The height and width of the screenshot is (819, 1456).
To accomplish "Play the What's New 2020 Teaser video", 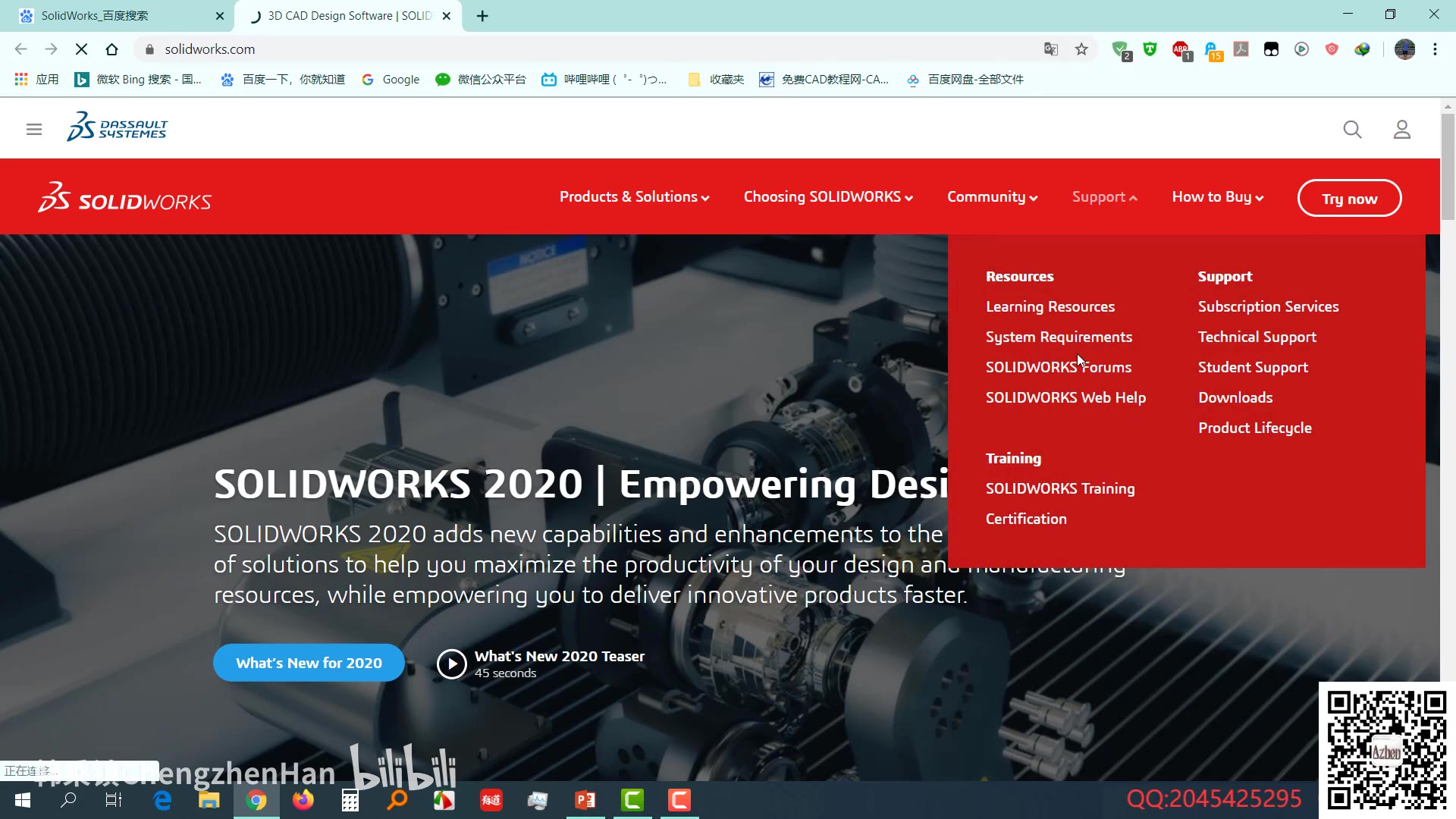I will (x=452, y=664).
